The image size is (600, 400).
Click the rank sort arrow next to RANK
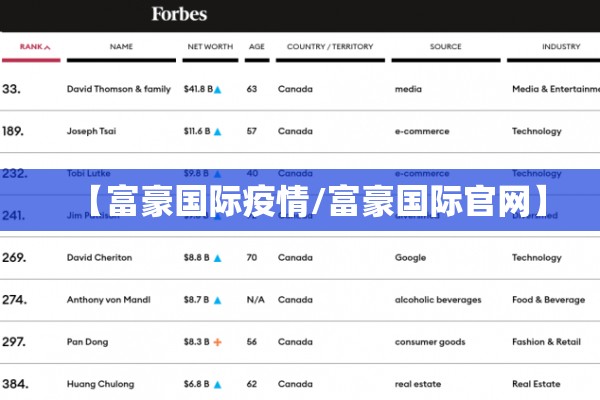tap(47, 47)
